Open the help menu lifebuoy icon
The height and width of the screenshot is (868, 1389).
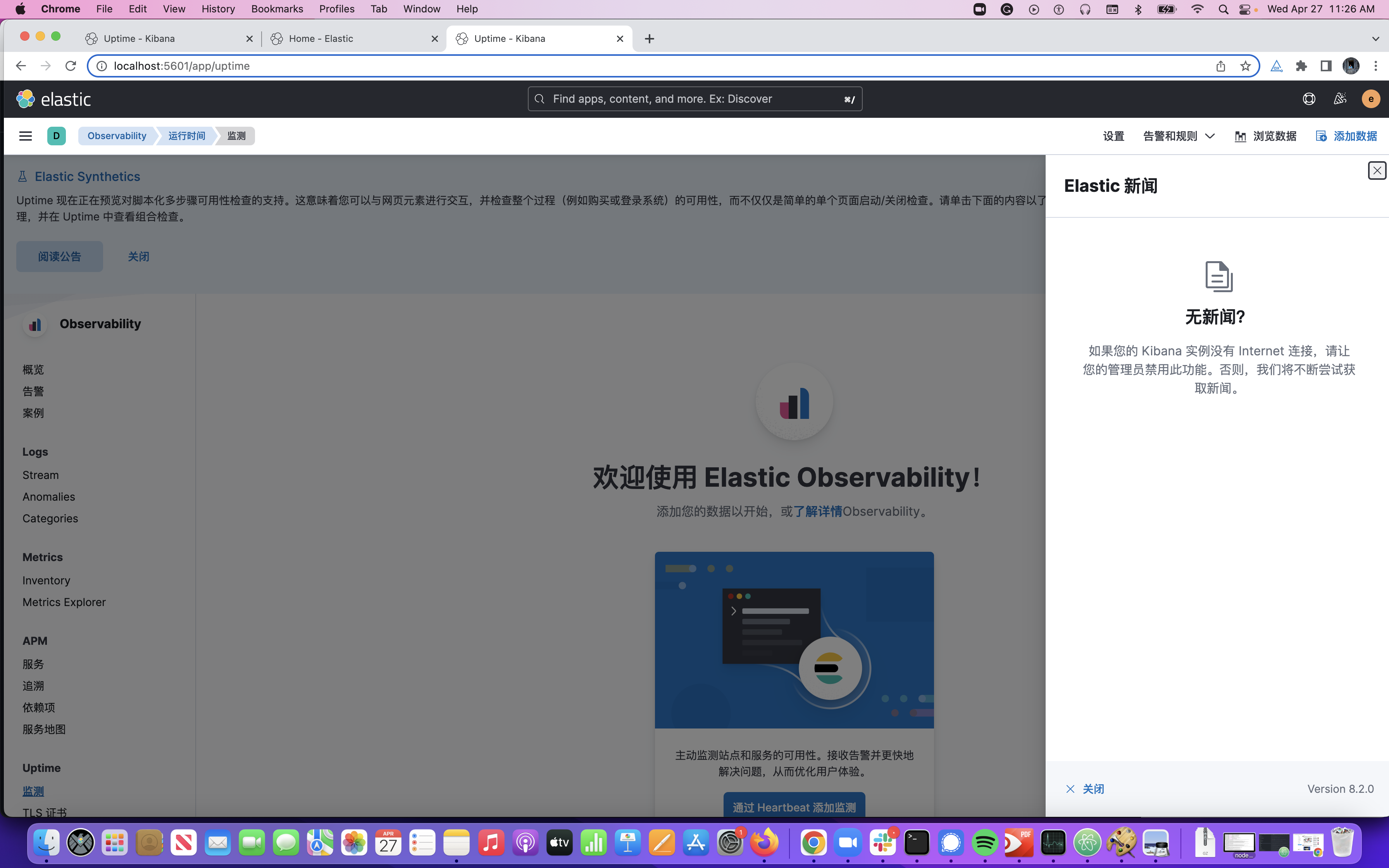(x=1309, y=99)
